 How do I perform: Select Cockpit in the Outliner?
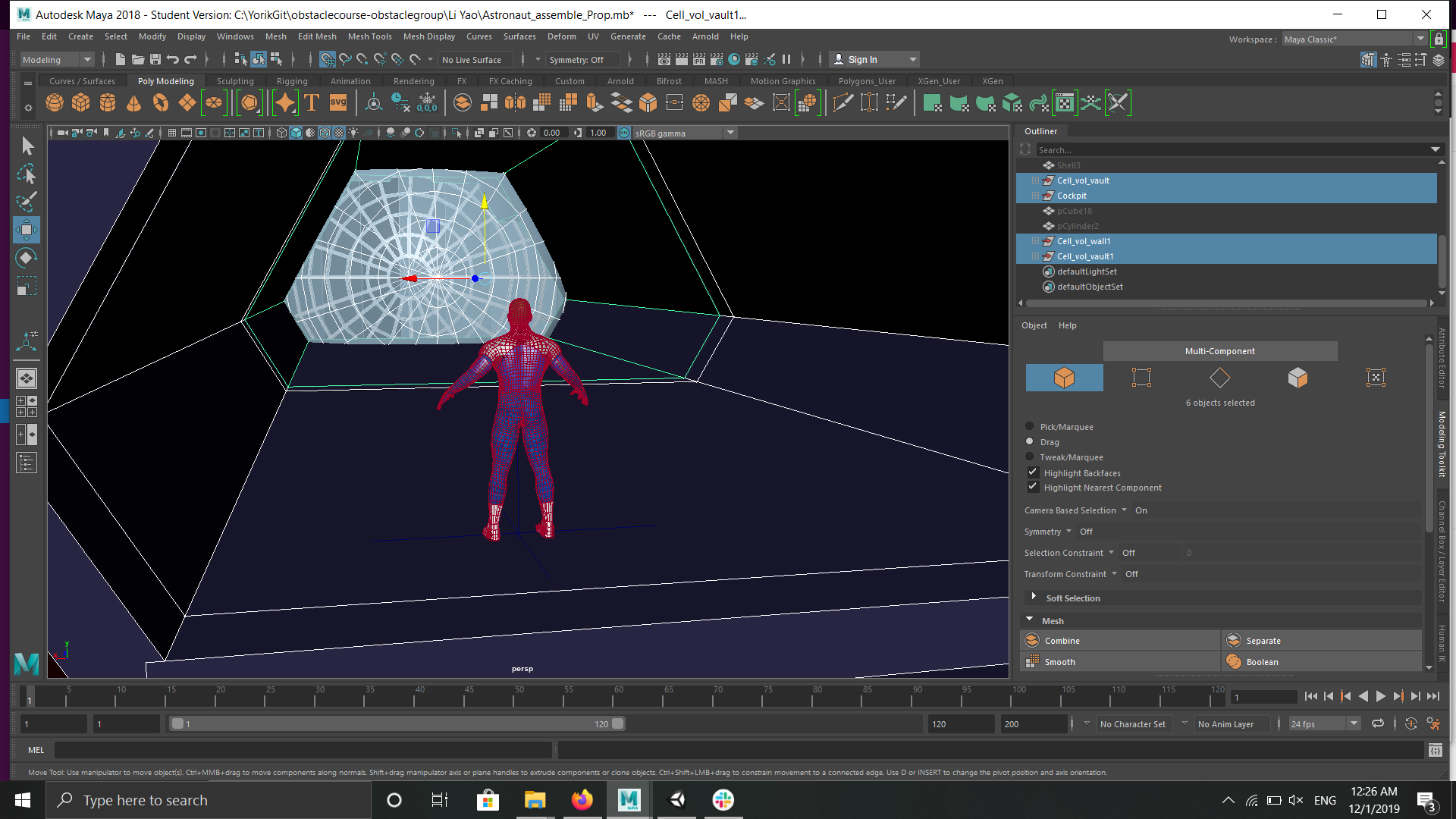[x=1072, y=196]
